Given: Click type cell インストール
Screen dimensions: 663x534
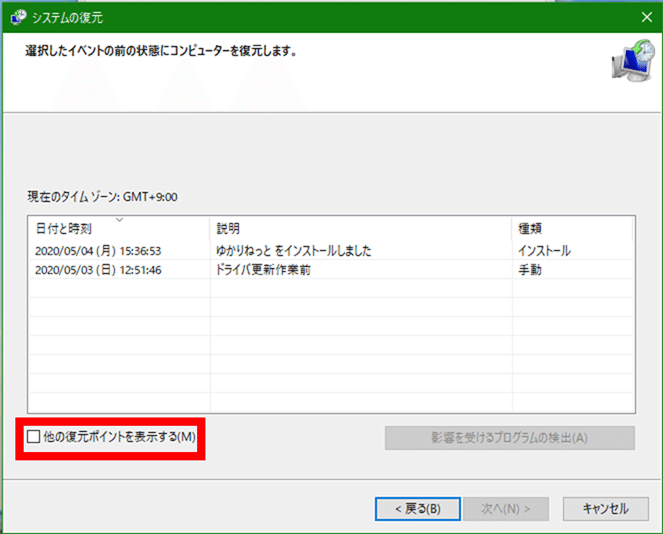Looking at the screenshot, I should (545, 251).
